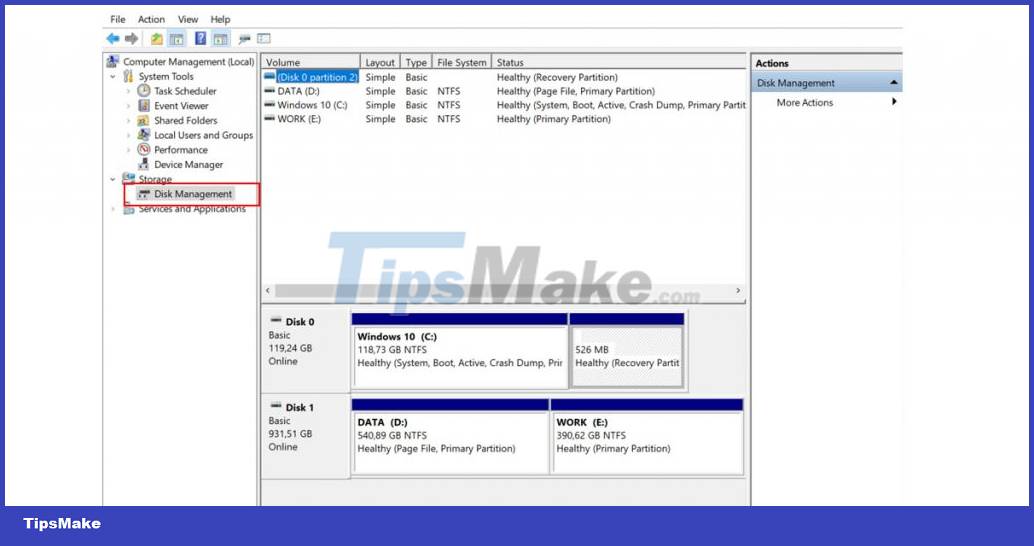Click the Local Users and Groups icon

coord(143,135)
